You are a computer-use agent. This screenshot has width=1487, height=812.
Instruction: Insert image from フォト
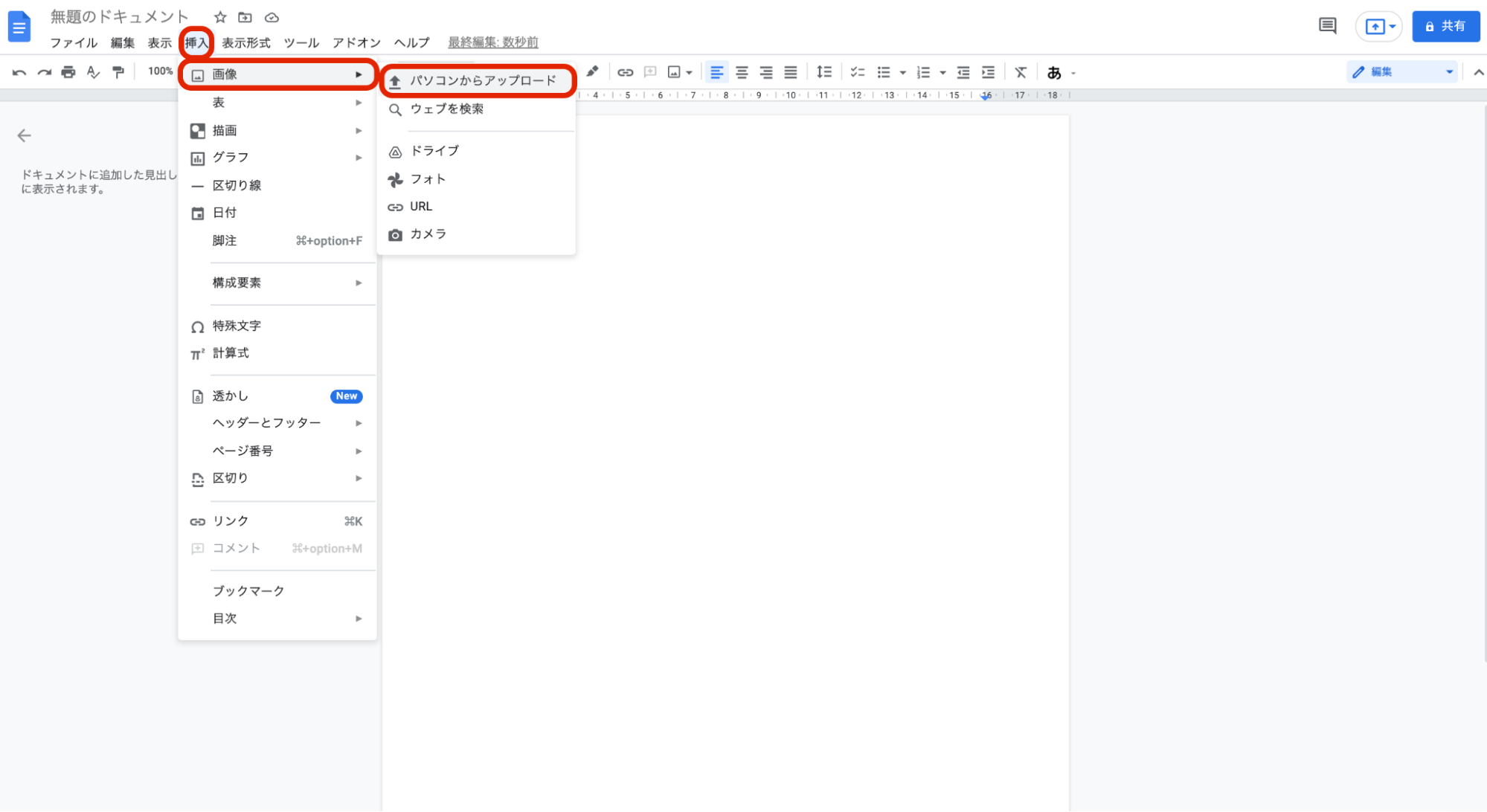[x=476, y=179]
